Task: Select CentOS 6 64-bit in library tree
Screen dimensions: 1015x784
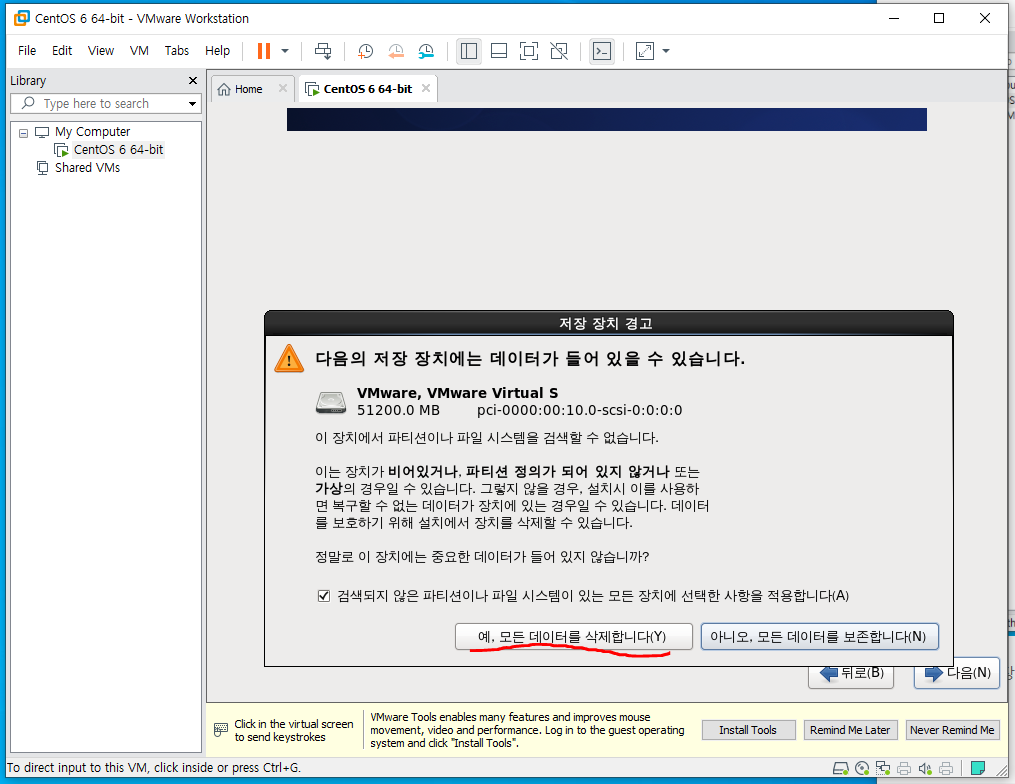Action: pyautogui.click(x=118, y=150)
